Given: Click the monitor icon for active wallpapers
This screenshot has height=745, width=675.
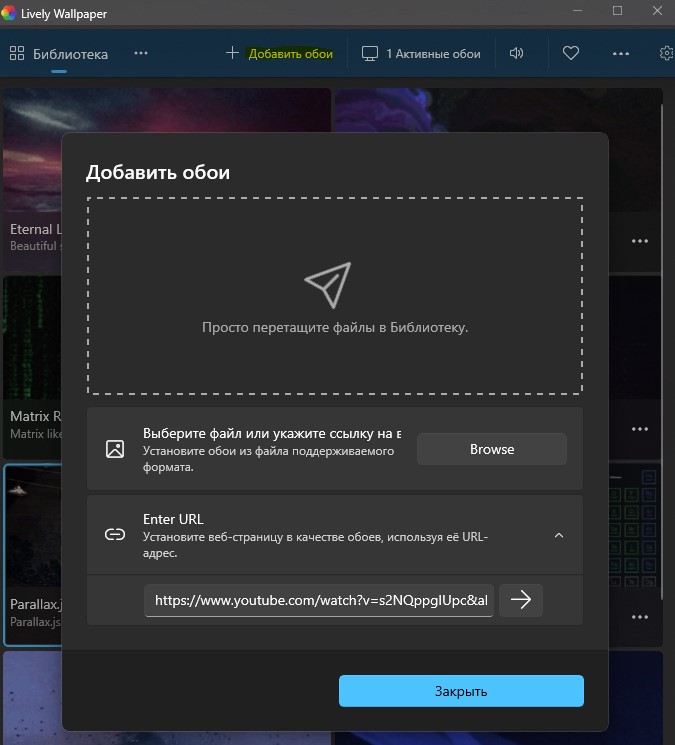Looking at the screenshot, I should click(x=370, y=54).
